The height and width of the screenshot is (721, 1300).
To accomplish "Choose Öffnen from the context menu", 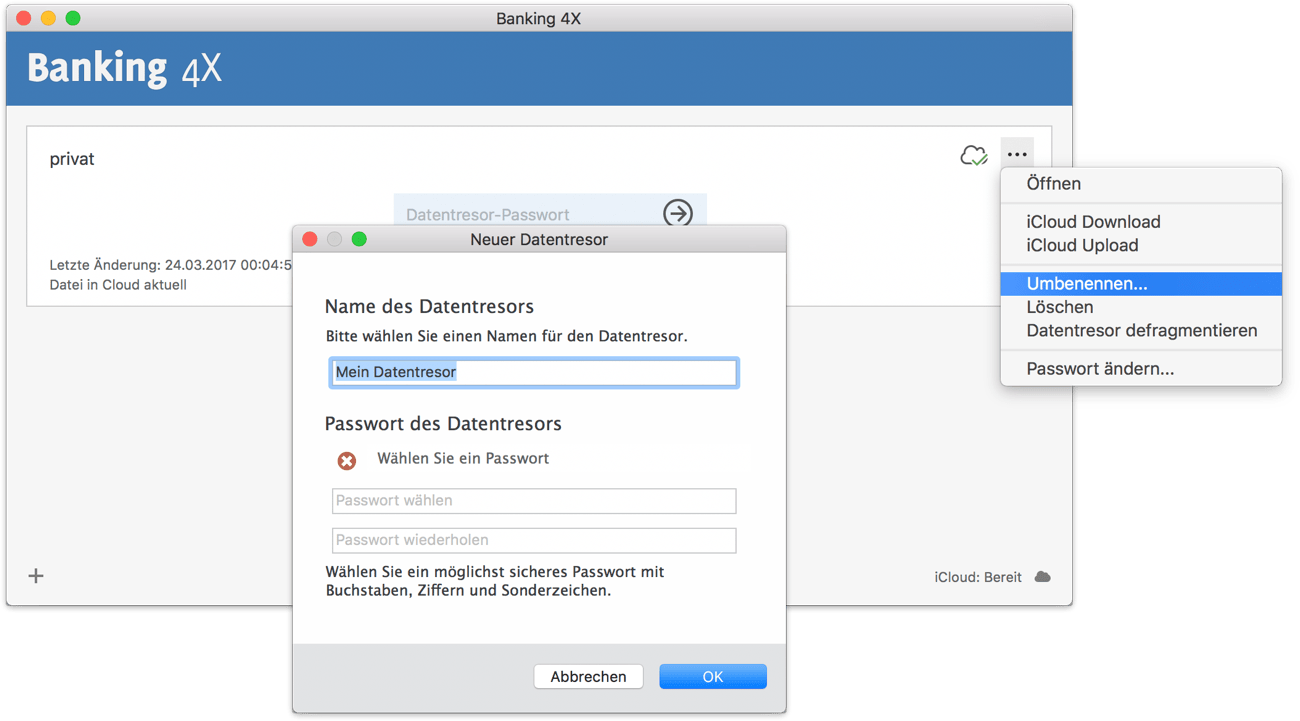I will point(1141,184).
